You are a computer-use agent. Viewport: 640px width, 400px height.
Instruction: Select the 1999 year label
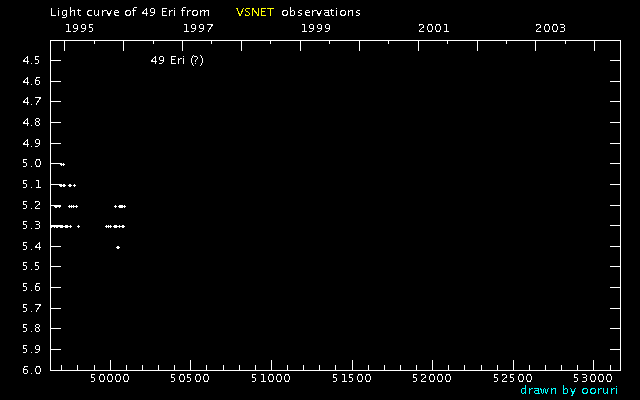pyautogui.click(x=316, y=28)
